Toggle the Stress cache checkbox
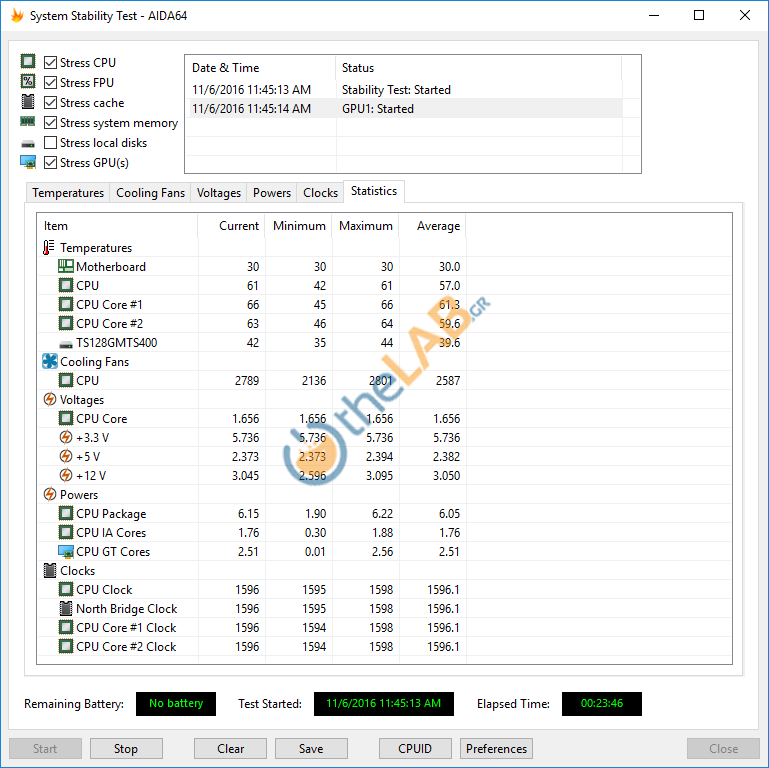This screenshot has height=768, width=769. tap(51, 102)
